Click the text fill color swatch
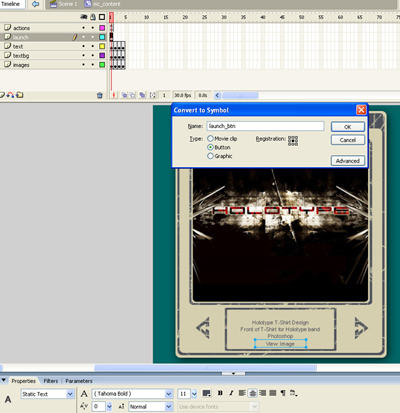Image resolution: width=400 pixels, height=413 pixels. pos(206,393)
